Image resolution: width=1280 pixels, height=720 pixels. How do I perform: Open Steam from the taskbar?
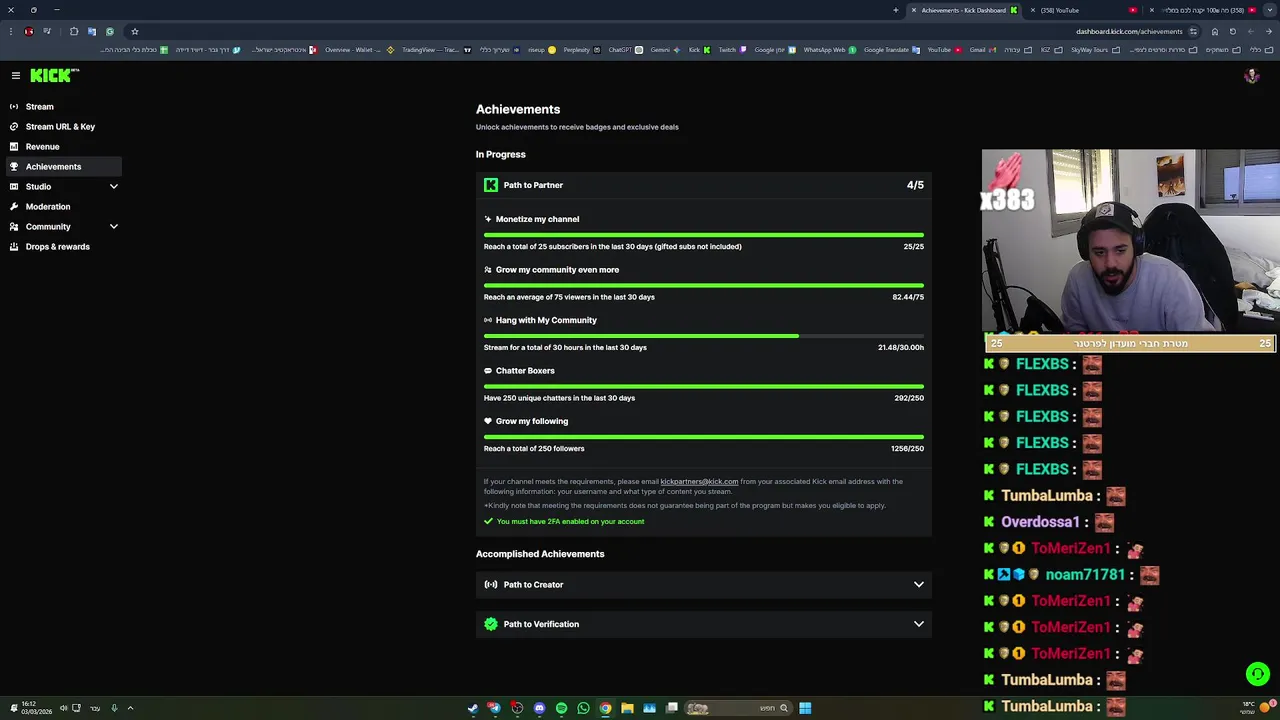pos(473,708)
